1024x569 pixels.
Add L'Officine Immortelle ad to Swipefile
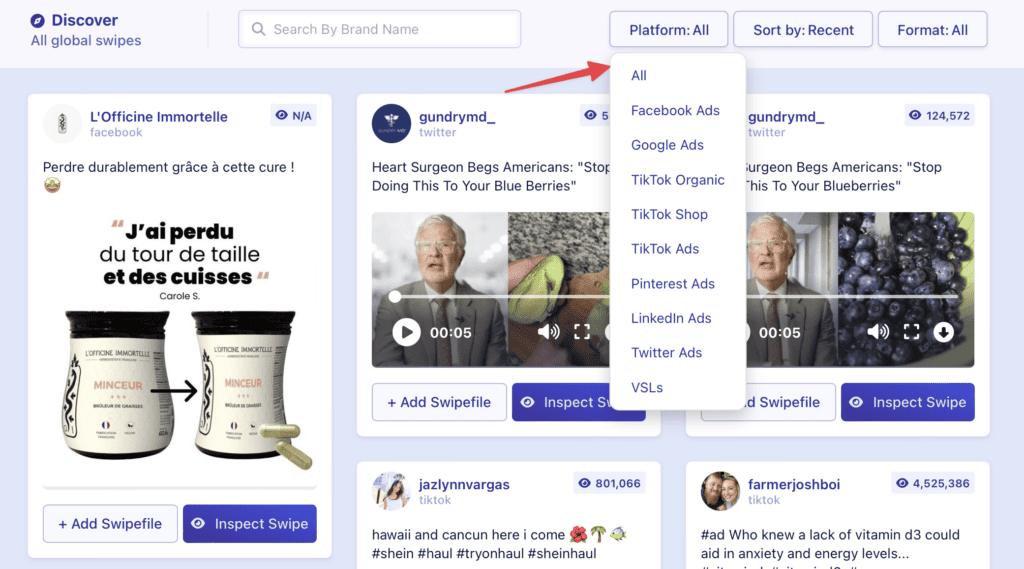click(110, 523)
